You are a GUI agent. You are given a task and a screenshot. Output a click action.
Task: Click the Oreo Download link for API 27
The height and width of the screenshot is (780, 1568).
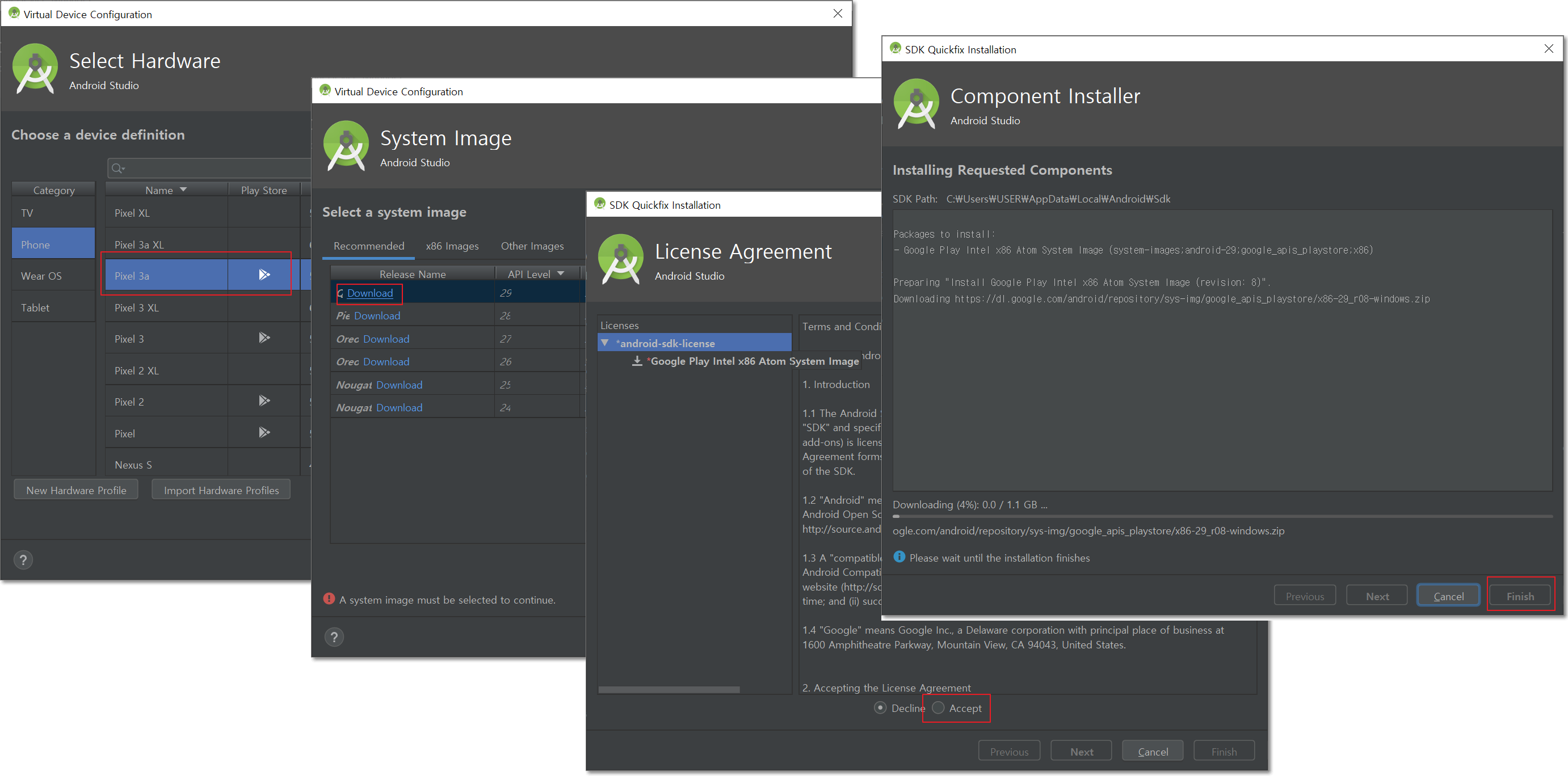click(386, 338)
